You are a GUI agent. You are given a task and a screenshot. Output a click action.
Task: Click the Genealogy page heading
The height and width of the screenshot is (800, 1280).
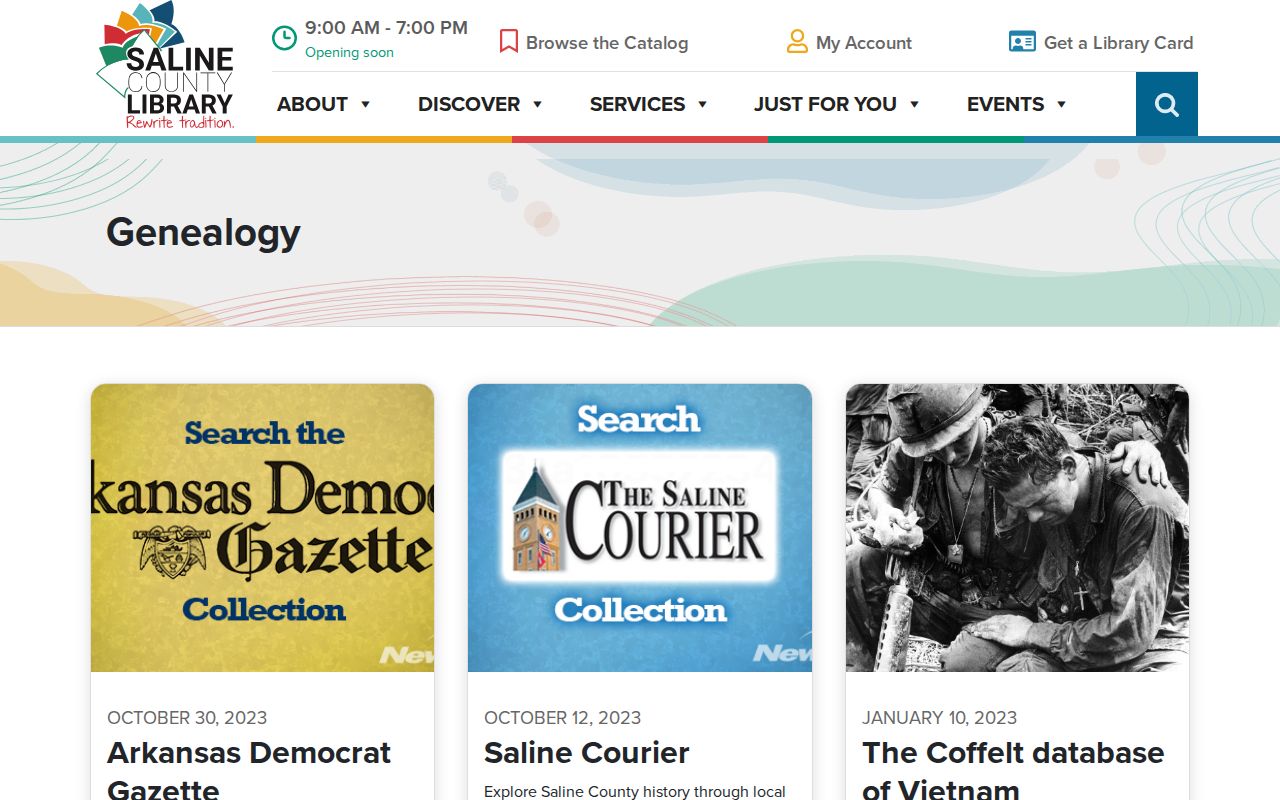[203, 232]
